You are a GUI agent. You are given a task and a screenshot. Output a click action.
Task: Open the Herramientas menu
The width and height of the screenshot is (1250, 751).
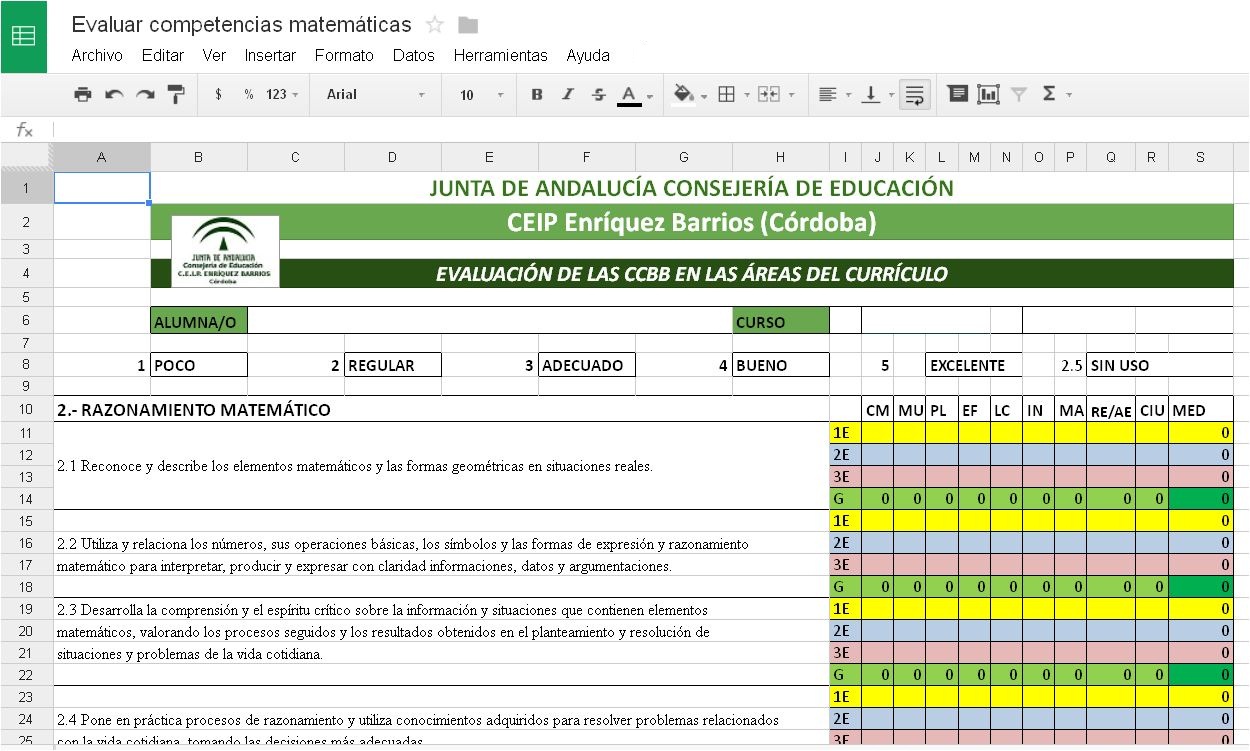point(500,55)
